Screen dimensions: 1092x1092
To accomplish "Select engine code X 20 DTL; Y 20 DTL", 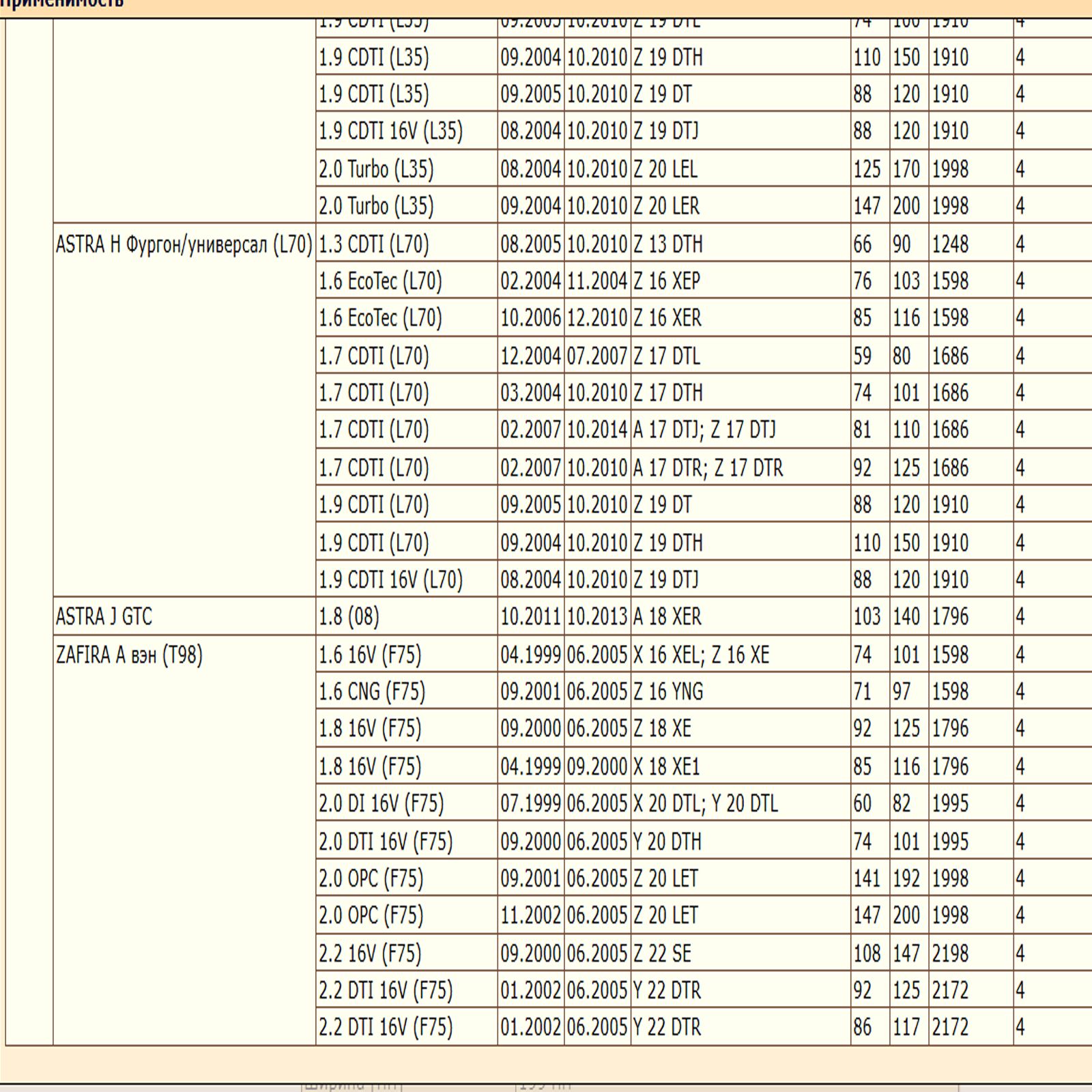I will [x=705, y=804].
